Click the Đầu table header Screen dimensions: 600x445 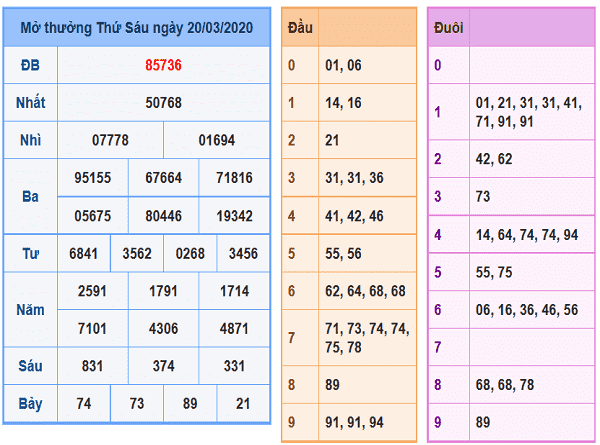pyautogui.click(x=300, y=28)
